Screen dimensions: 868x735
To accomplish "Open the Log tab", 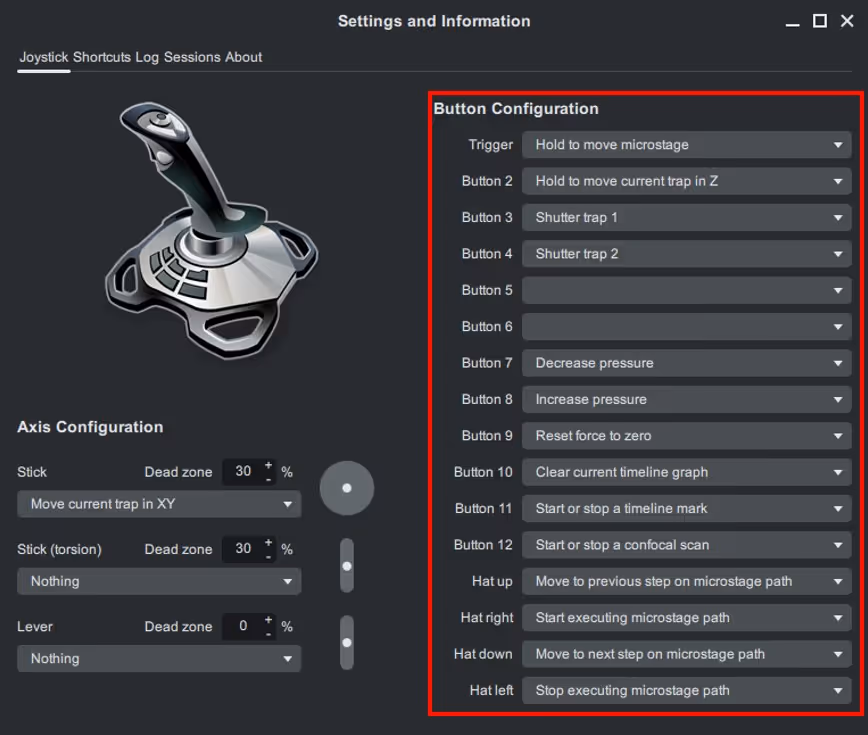I will point(147,57).
